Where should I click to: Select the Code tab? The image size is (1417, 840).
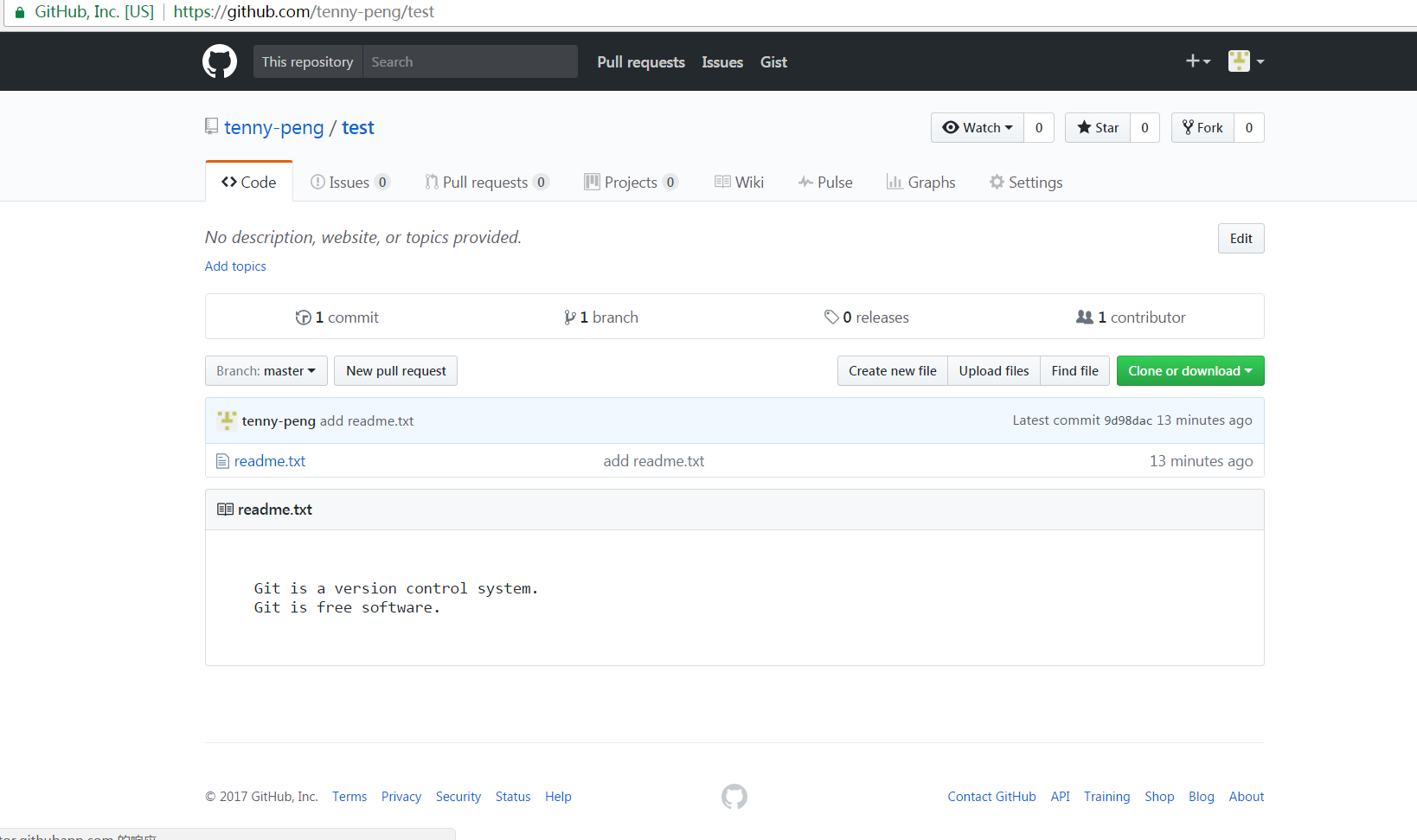(249, 182)
